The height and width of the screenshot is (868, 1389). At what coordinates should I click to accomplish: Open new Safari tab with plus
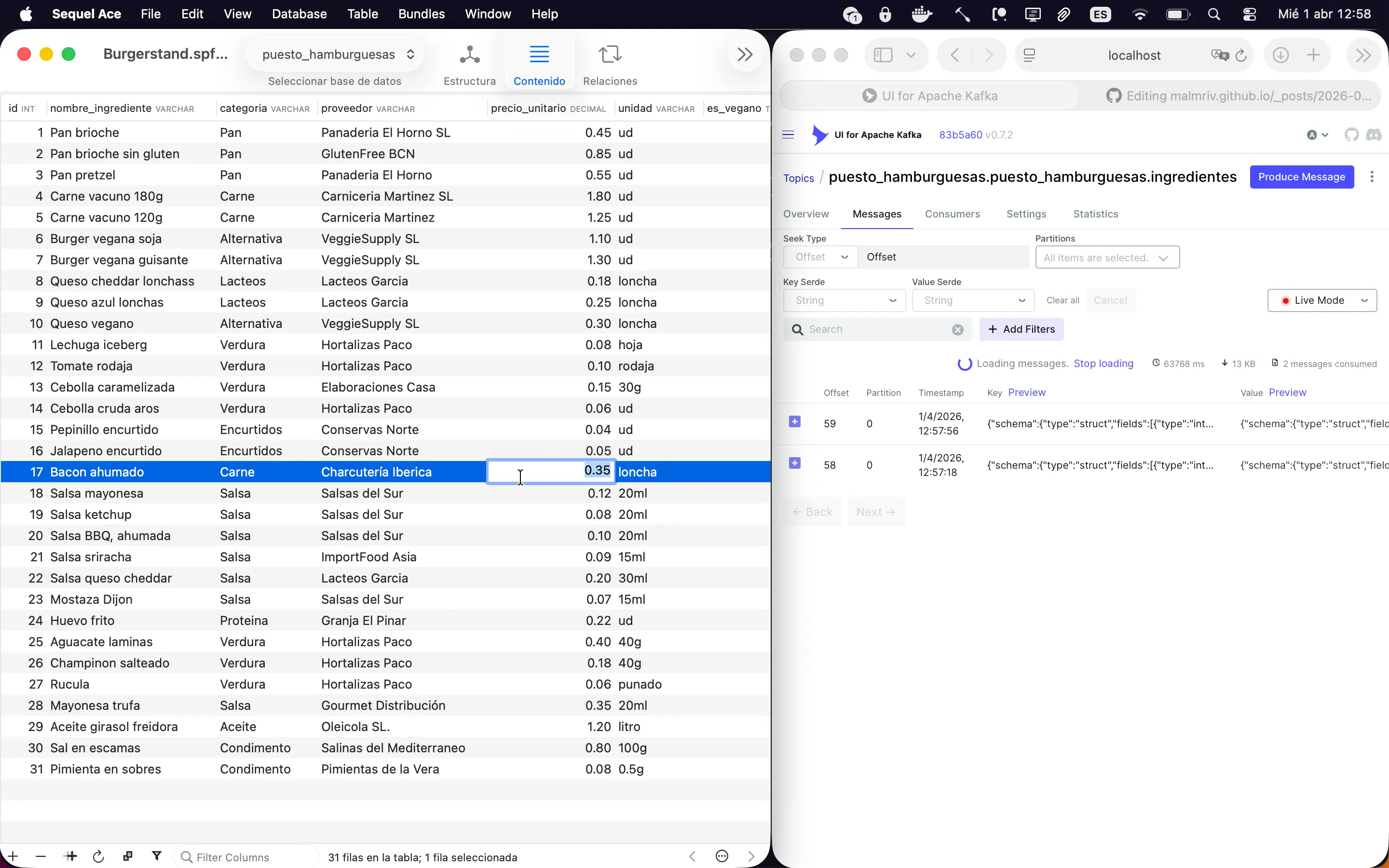[1313, 55]
